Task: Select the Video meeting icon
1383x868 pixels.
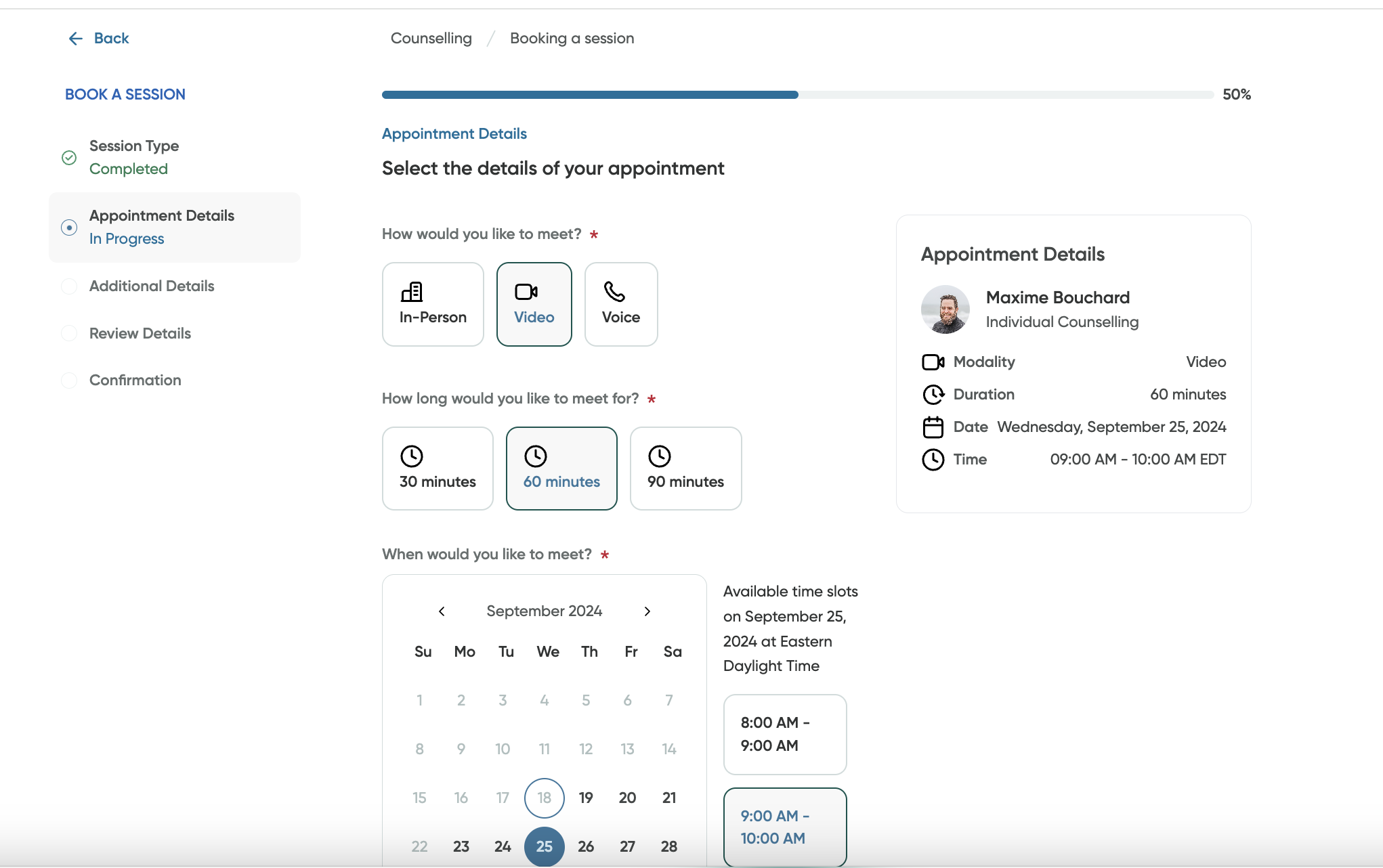Action: (527, 292)
